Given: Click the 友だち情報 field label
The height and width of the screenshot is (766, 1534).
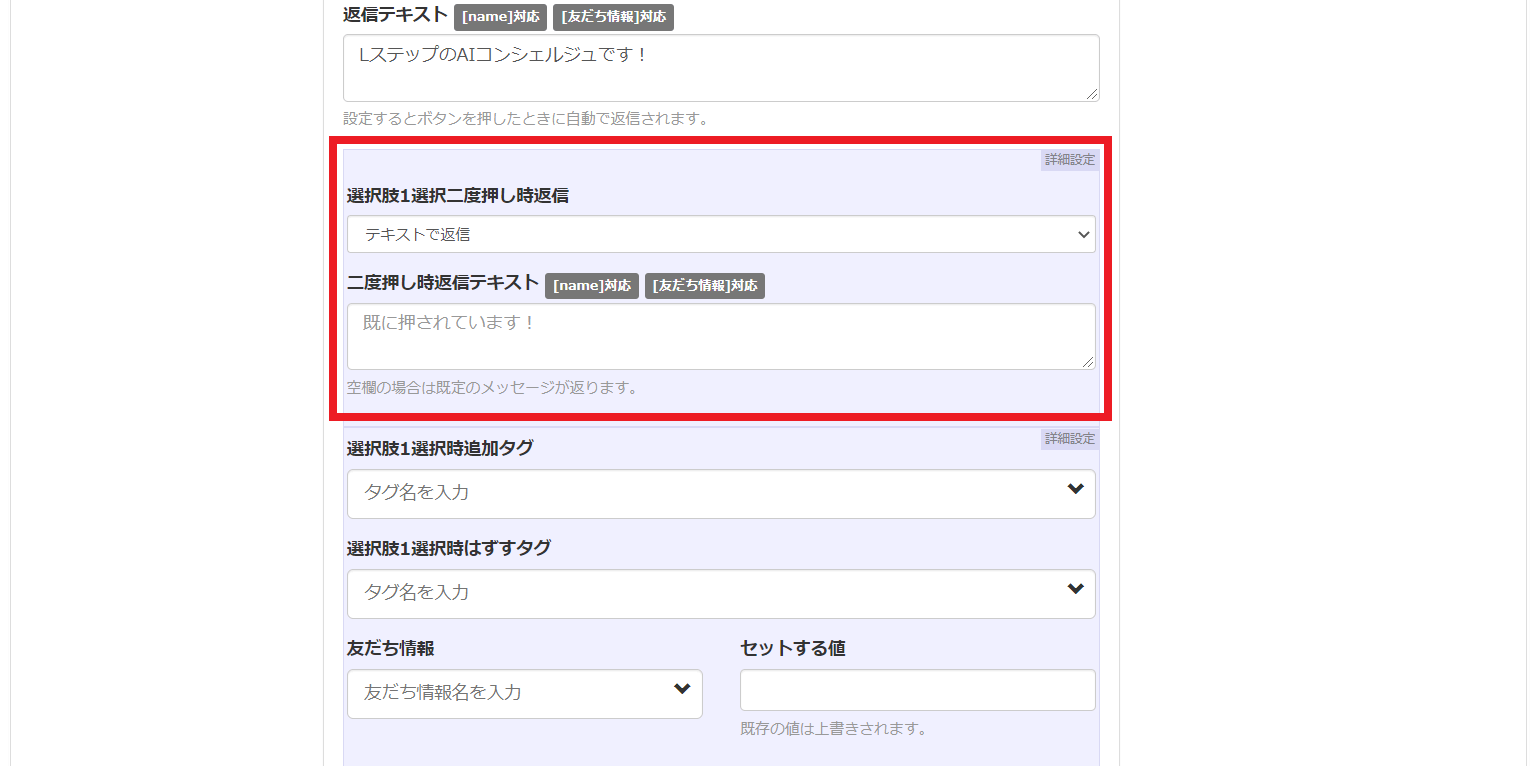Looking at the screenshot, I should point(391,648).
